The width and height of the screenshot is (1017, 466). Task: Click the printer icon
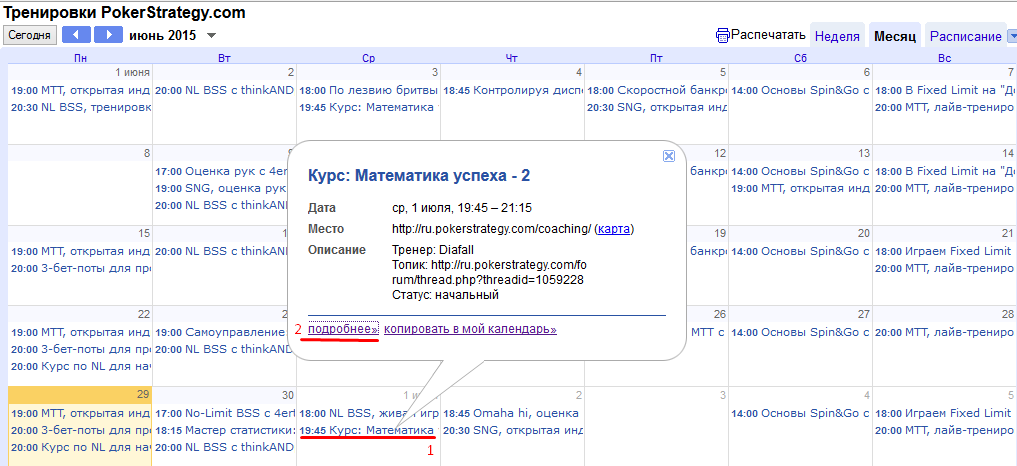pyautogui.click(x=722, y=35)
